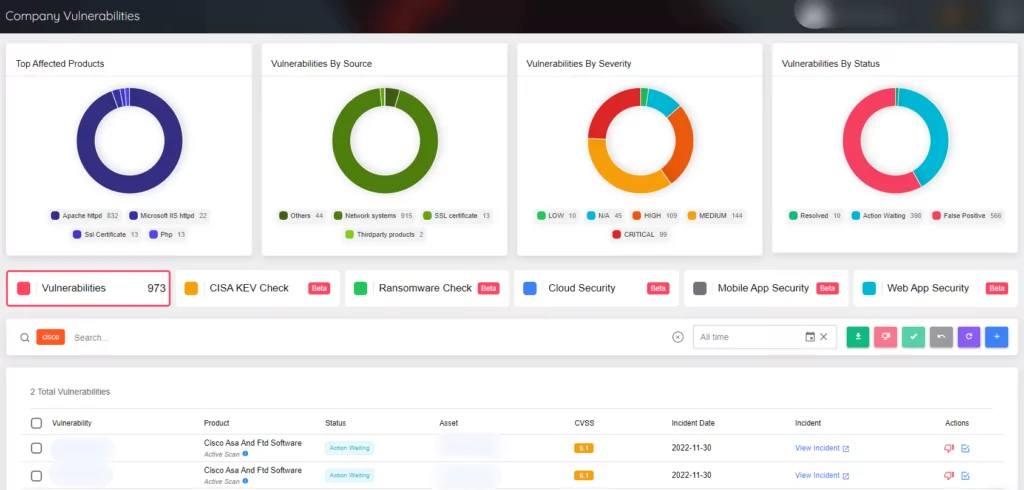Click the Asset column header

(x=449, y=423)
